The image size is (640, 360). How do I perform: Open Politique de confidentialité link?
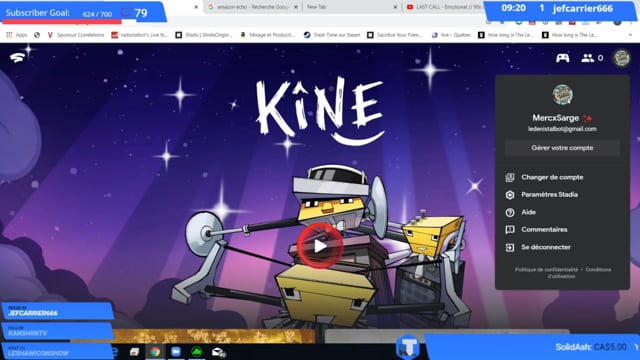pyautogui.click(x=546, y=269)
